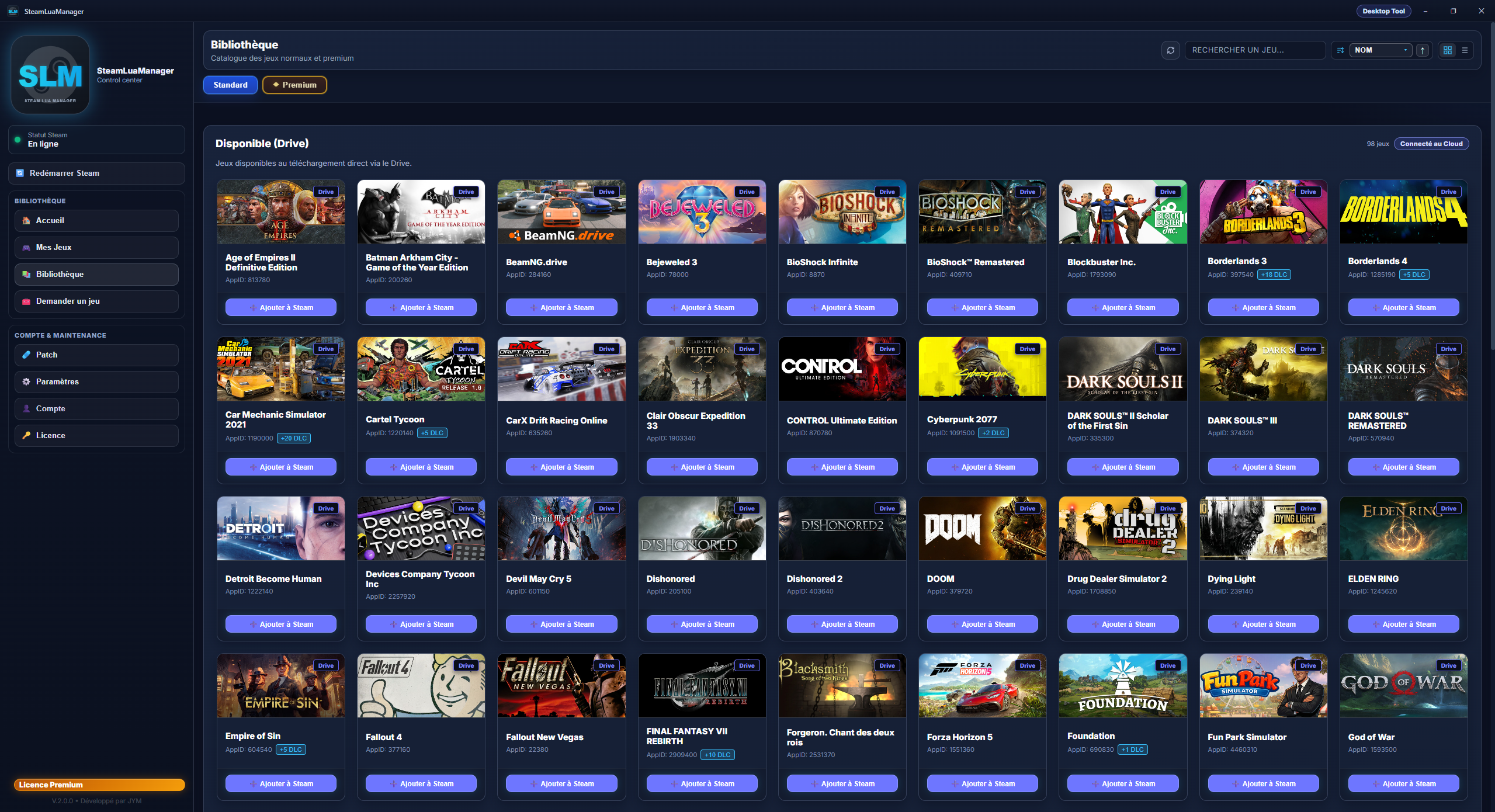
Task: Click Drug Dealer Simulator 2 title
Action: [1116, 578]
